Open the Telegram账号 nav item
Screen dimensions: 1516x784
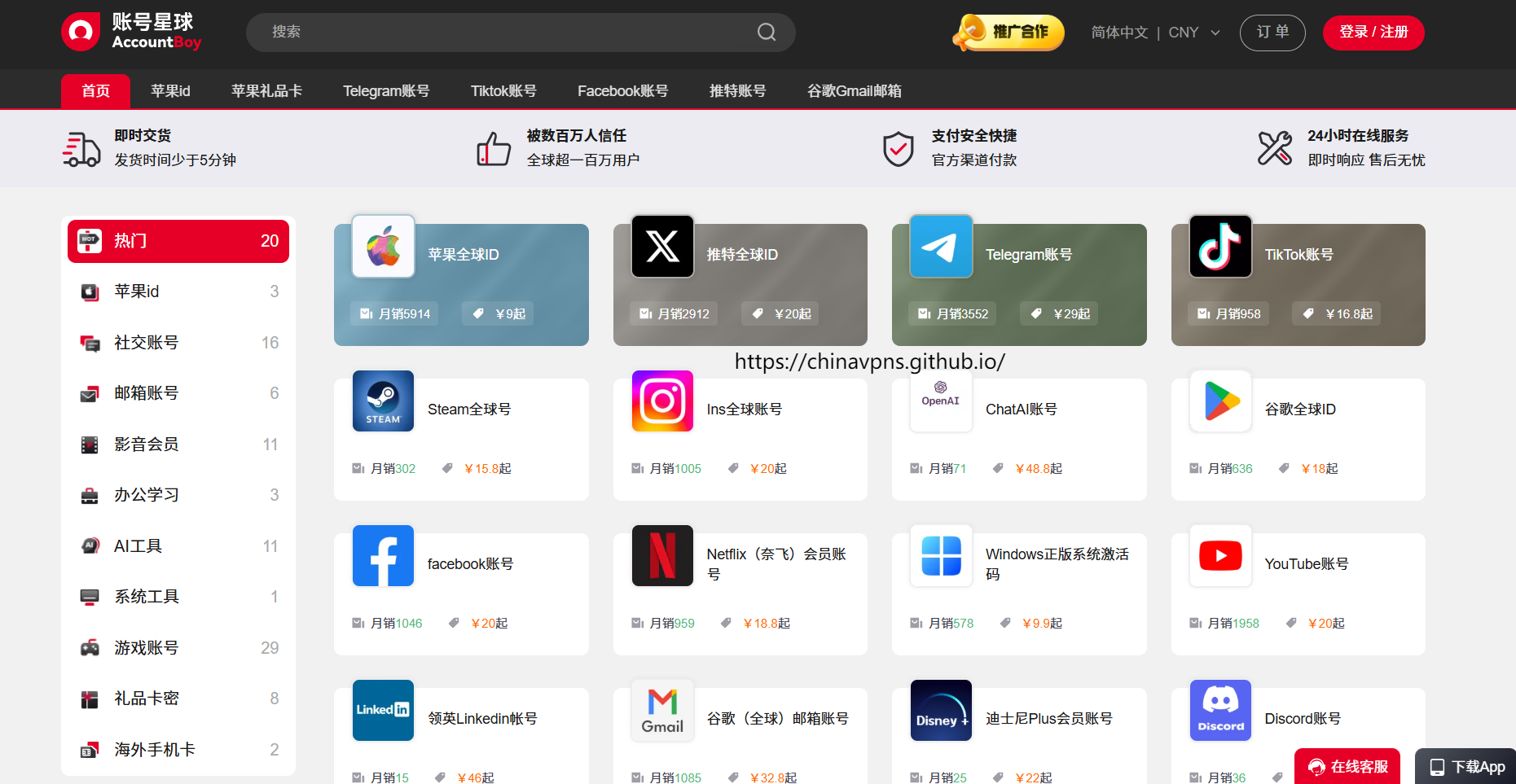pyautogui.click(x=386, y=91)
